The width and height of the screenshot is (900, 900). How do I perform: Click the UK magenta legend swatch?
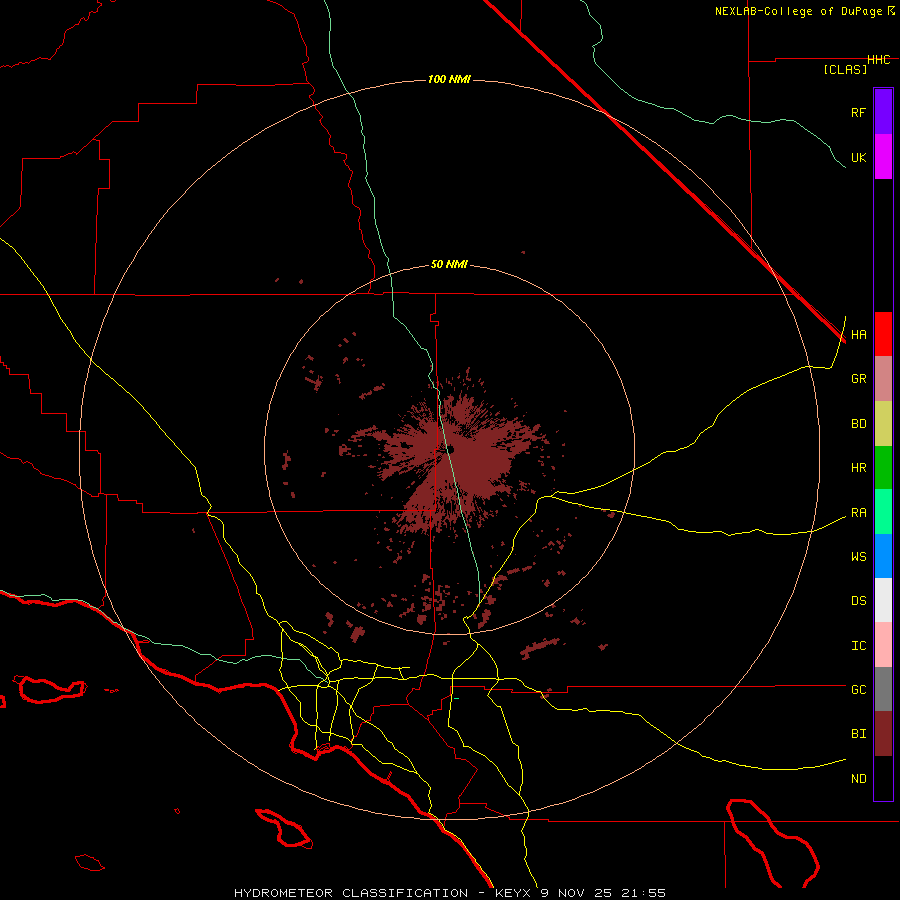pos(883,156)
